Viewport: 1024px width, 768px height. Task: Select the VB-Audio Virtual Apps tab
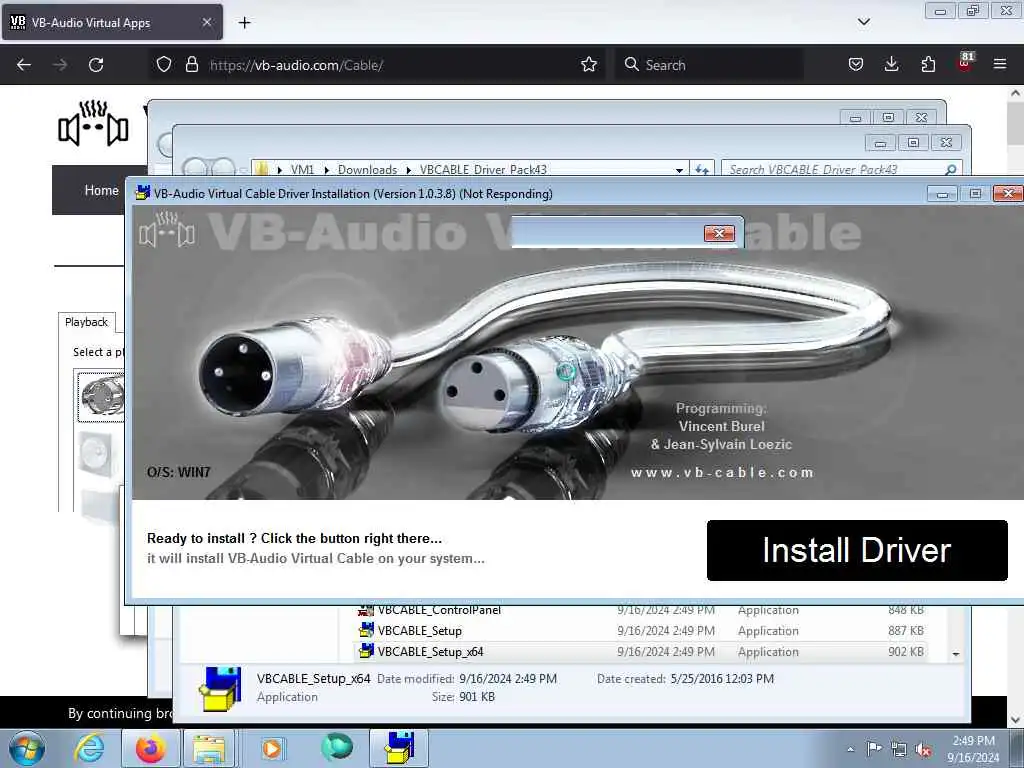click(112, 22)
